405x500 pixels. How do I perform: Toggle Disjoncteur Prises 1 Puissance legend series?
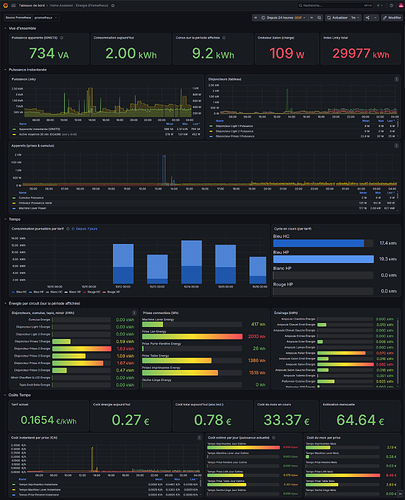click(x=235, y=136)
